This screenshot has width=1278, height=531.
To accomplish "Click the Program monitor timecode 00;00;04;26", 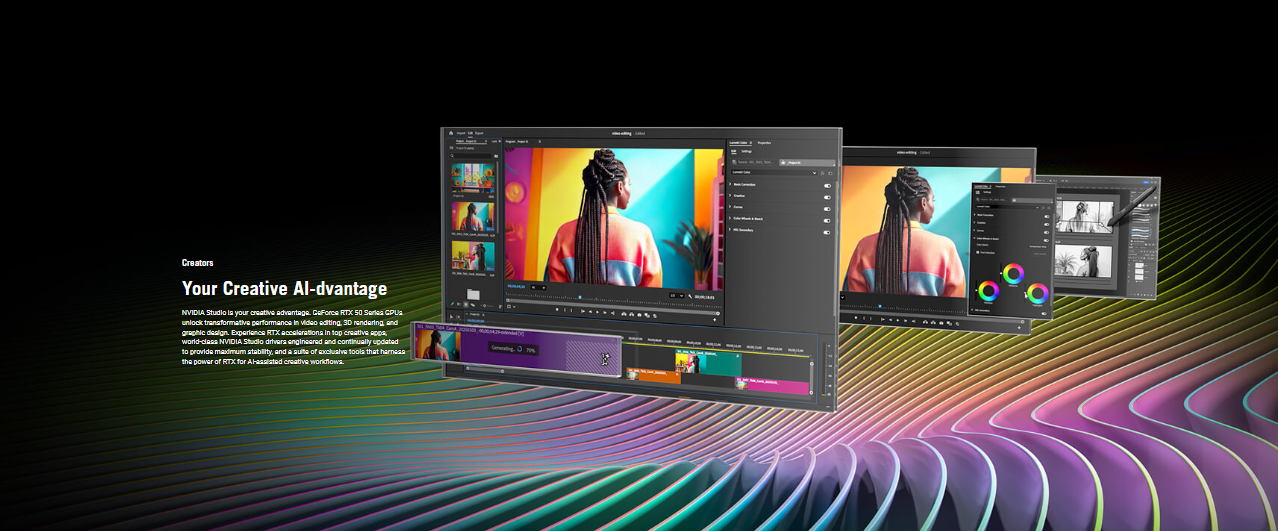I will 516,287.
